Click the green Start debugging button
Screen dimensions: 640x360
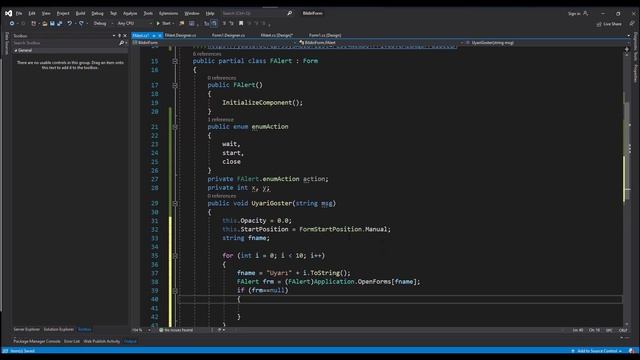[x=164, y=24]
